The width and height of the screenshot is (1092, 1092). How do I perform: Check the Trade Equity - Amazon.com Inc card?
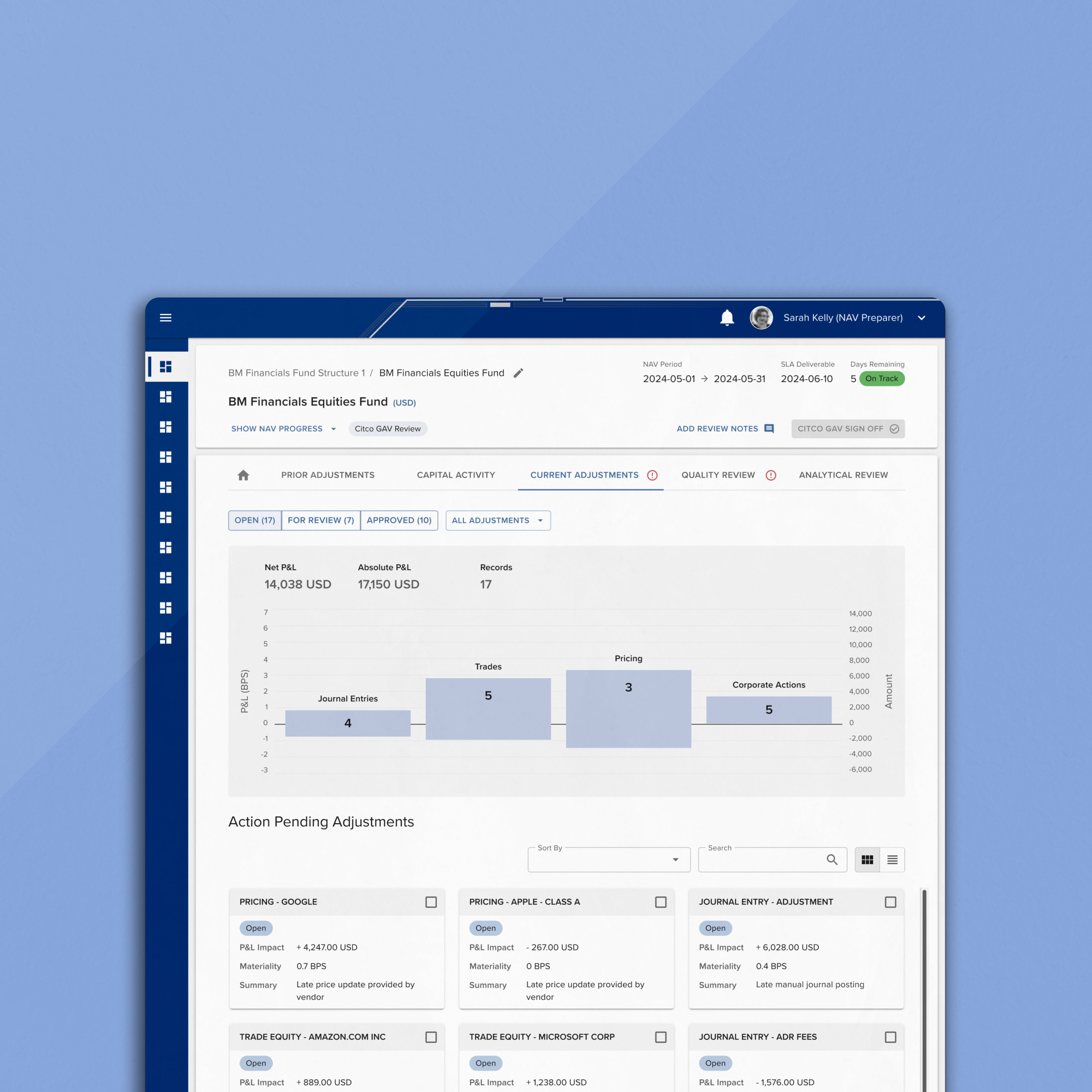coord(431,1037)
